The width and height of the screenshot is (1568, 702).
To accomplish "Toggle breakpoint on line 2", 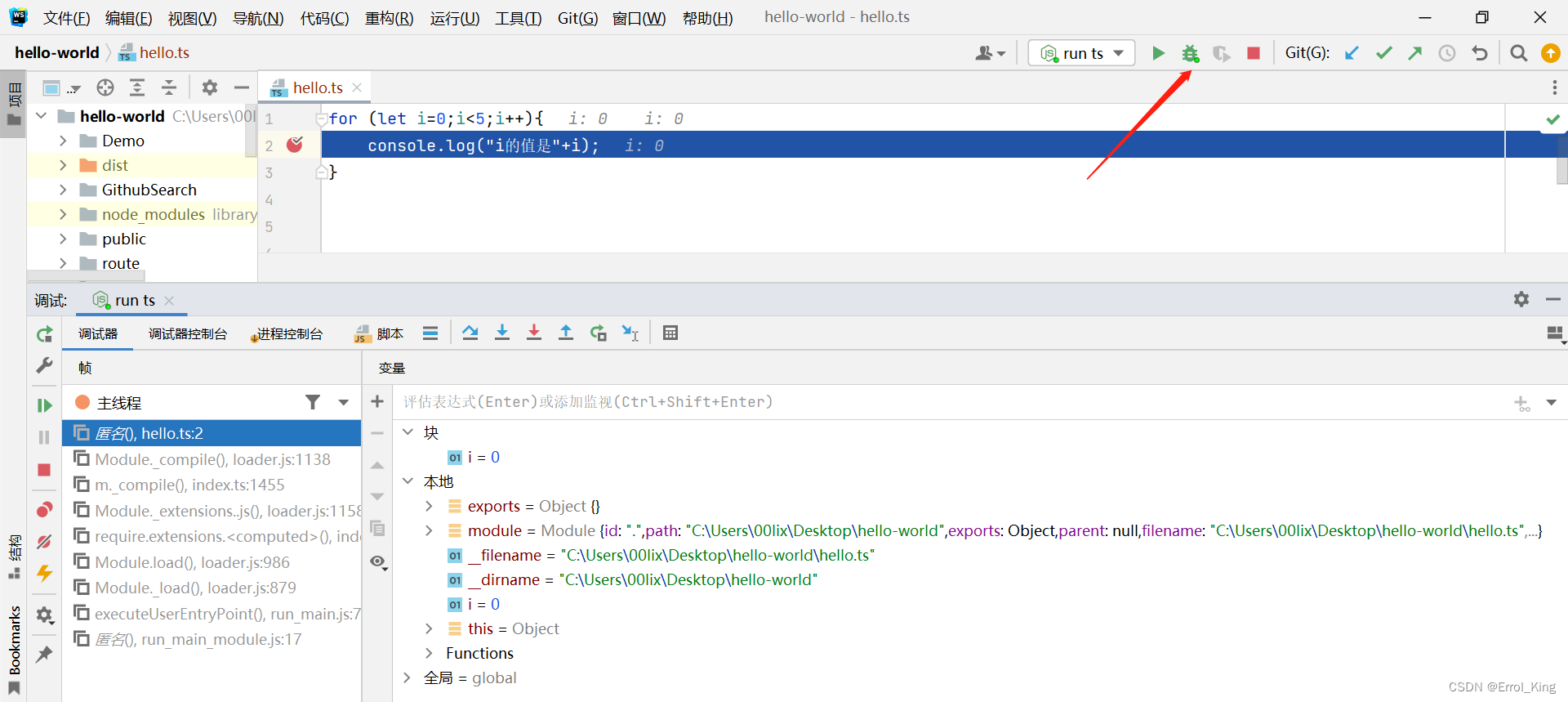I will [x=295, y=145].
